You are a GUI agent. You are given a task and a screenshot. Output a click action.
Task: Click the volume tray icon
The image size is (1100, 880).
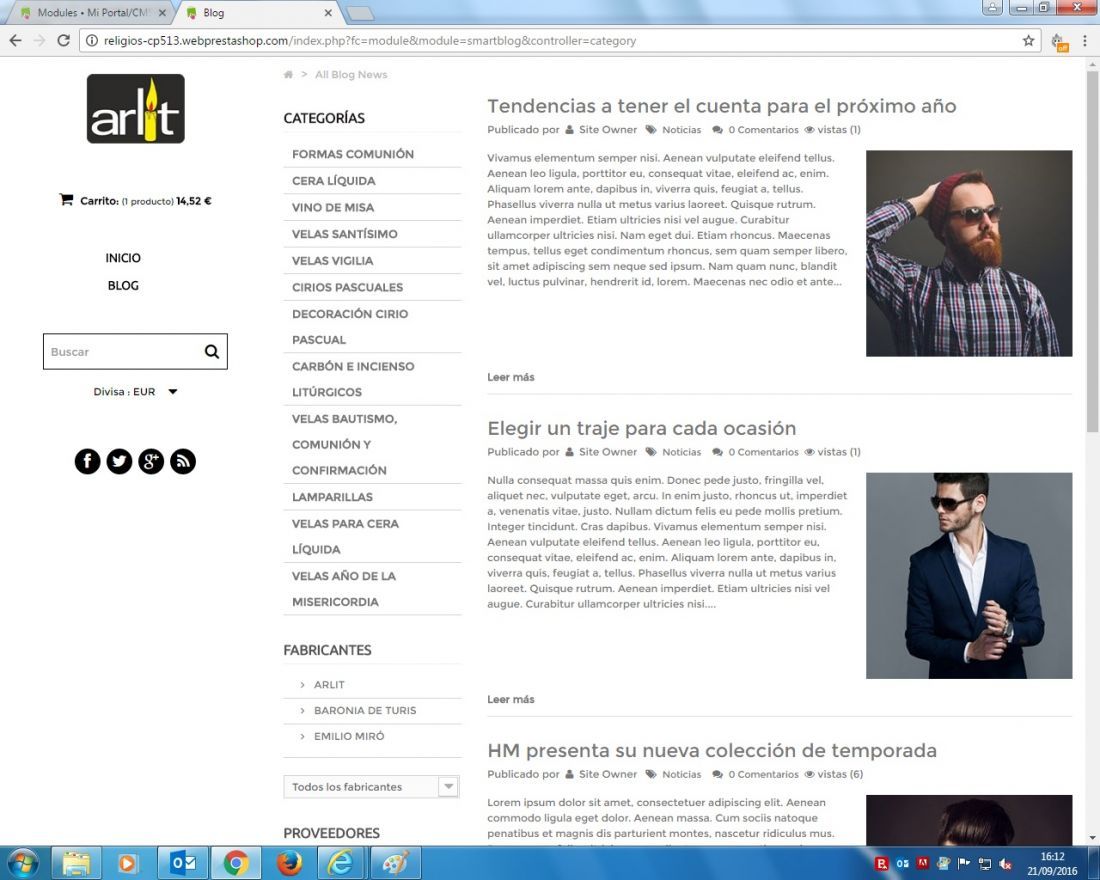tap(1005, 864)
